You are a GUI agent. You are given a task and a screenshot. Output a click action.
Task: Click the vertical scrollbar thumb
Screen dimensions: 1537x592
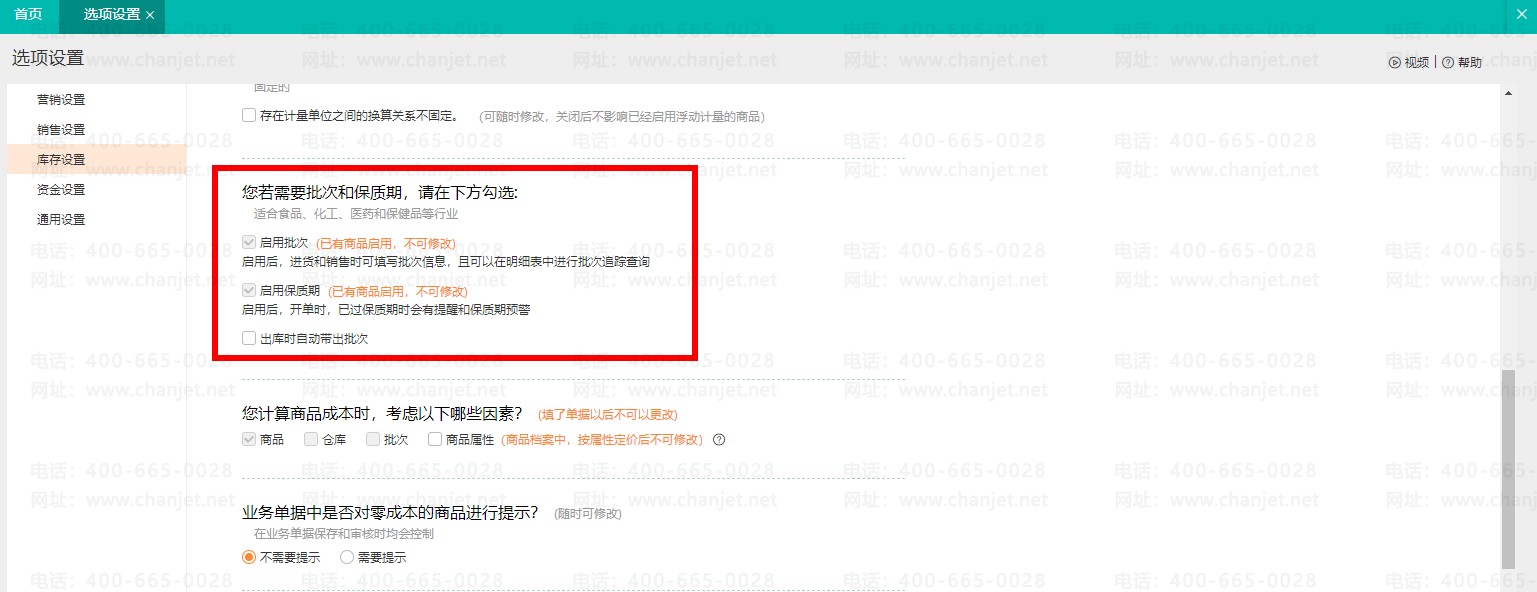[1508, 470]
